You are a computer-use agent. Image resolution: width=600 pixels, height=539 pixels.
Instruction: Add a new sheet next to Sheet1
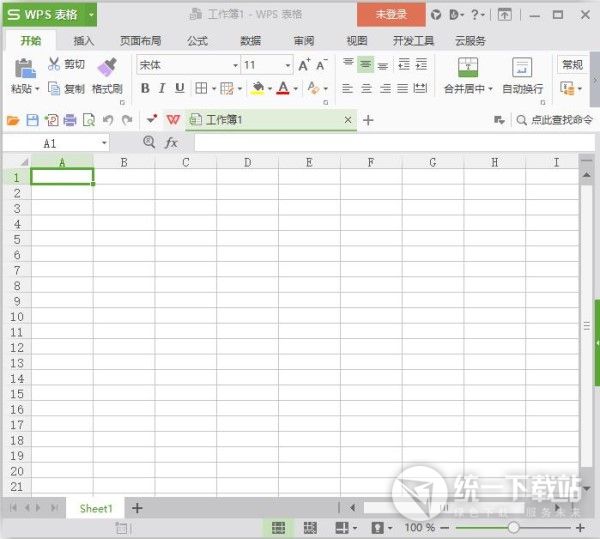(x=137, y=508)
